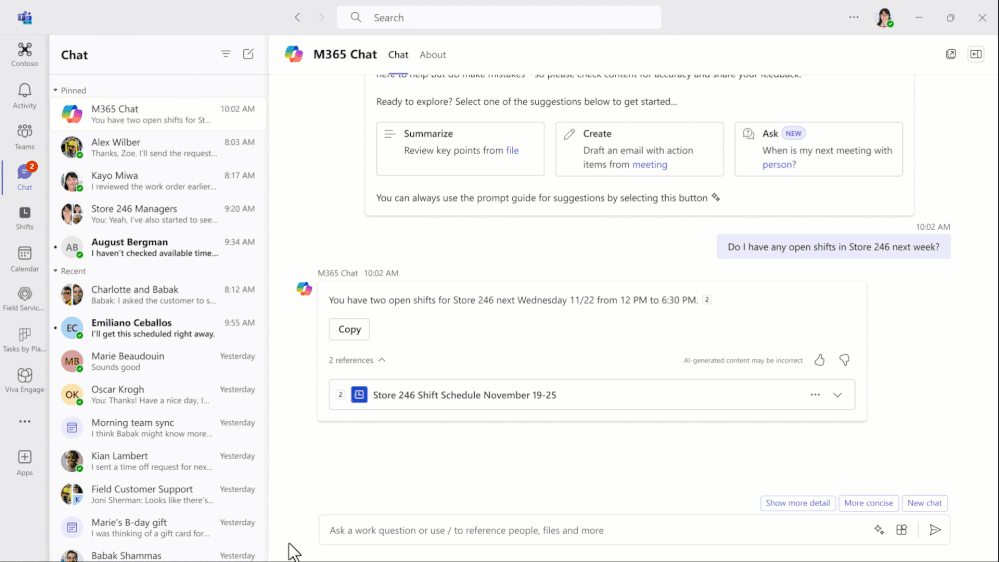Expand the Store 246 Shift Schedule reference
This screenshot has height=562, width=999.
[x=837, y=395]
